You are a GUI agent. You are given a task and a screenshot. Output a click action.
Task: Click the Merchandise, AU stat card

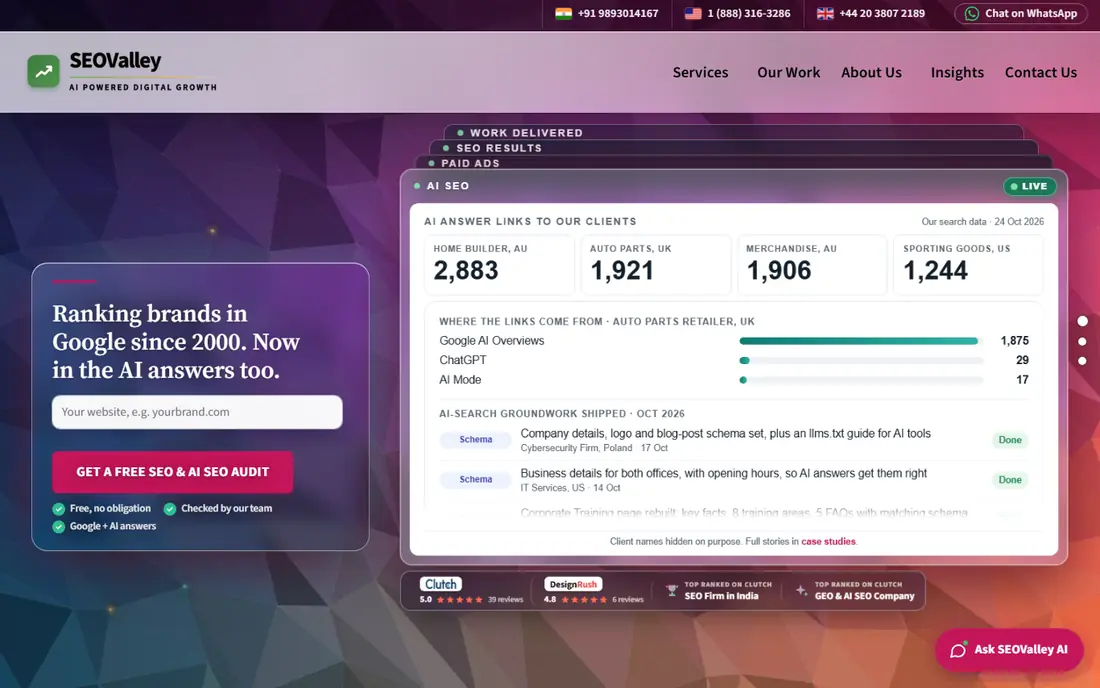[812, 265]
